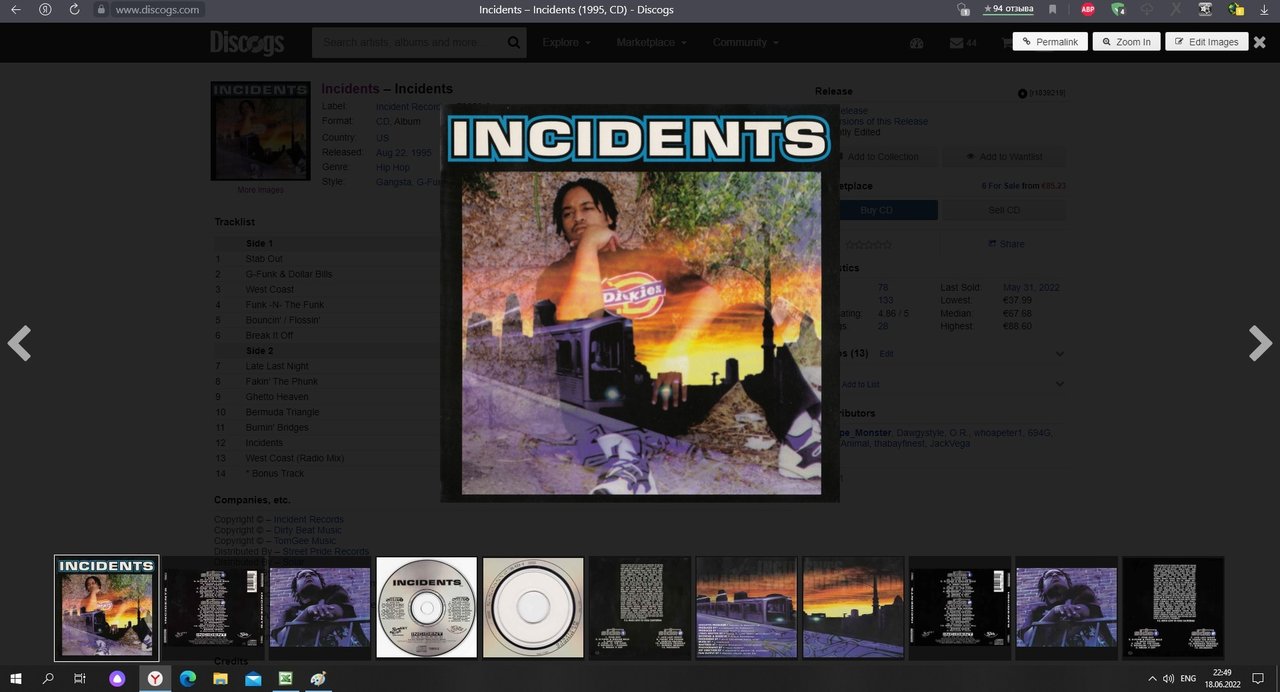Open Edit Images
The height and width of the screenshot is (692, 1280).
tap(1206, 42)
